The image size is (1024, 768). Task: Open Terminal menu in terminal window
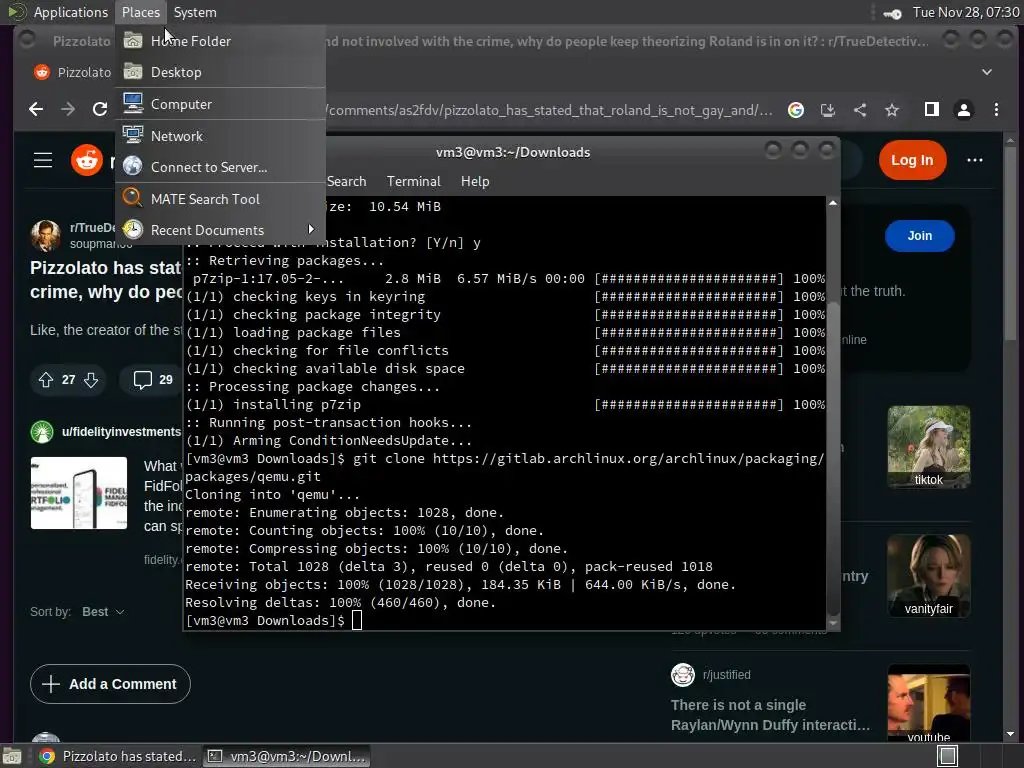click(413, 181)
